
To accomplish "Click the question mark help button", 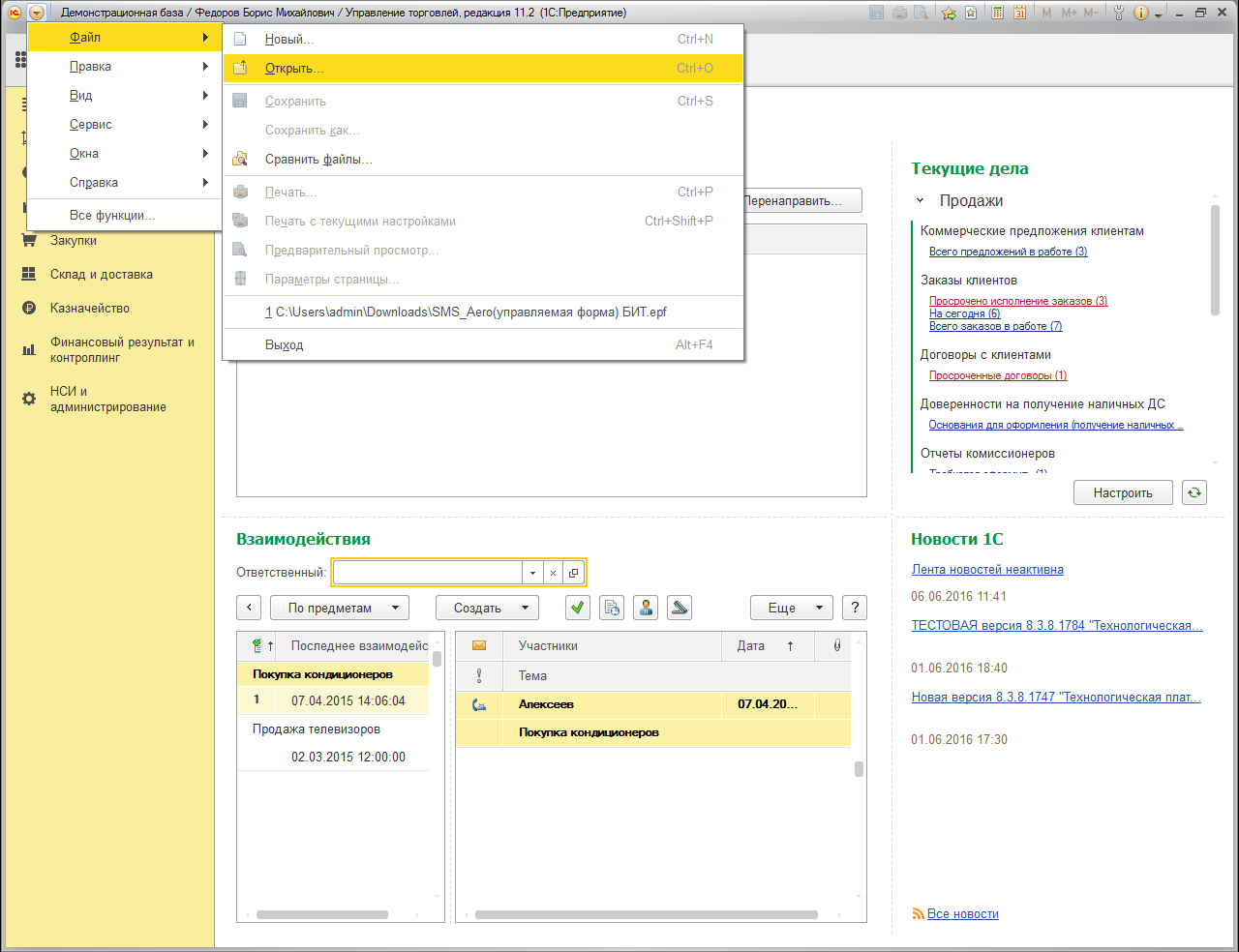I will coord(854,608).
